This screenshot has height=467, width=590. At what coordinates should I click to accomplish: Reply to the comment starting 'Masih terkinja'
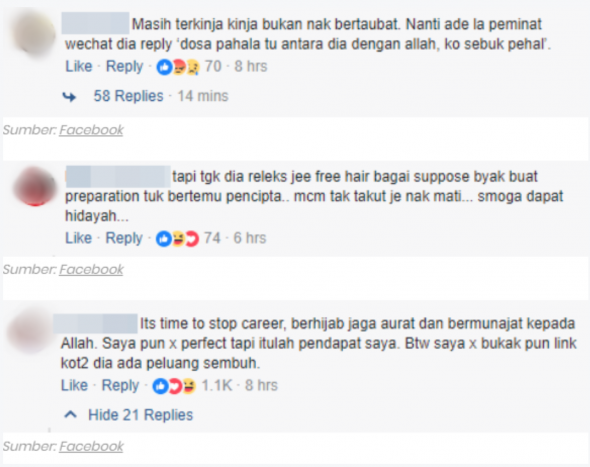(125, 67)
